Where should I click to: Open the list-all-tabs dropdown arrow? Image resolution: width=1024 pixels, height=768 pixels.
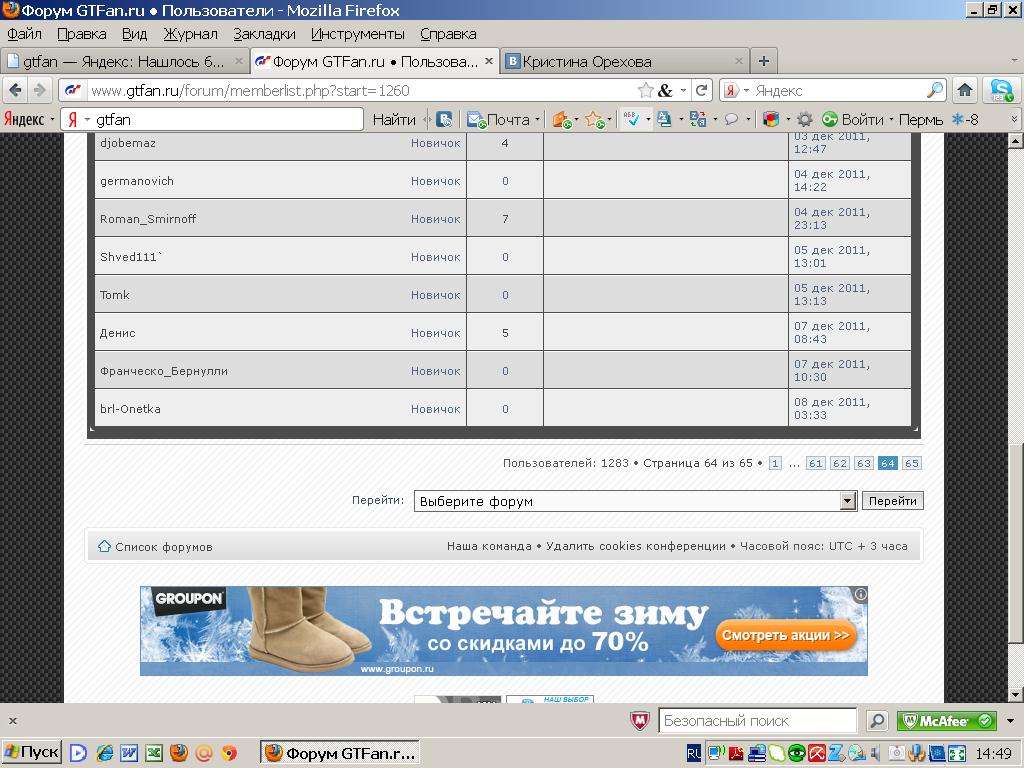1014,61
